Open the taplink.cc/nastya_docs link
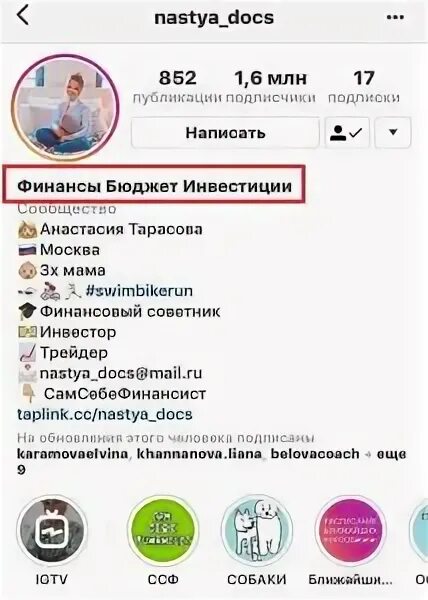 tap(105, 414)
